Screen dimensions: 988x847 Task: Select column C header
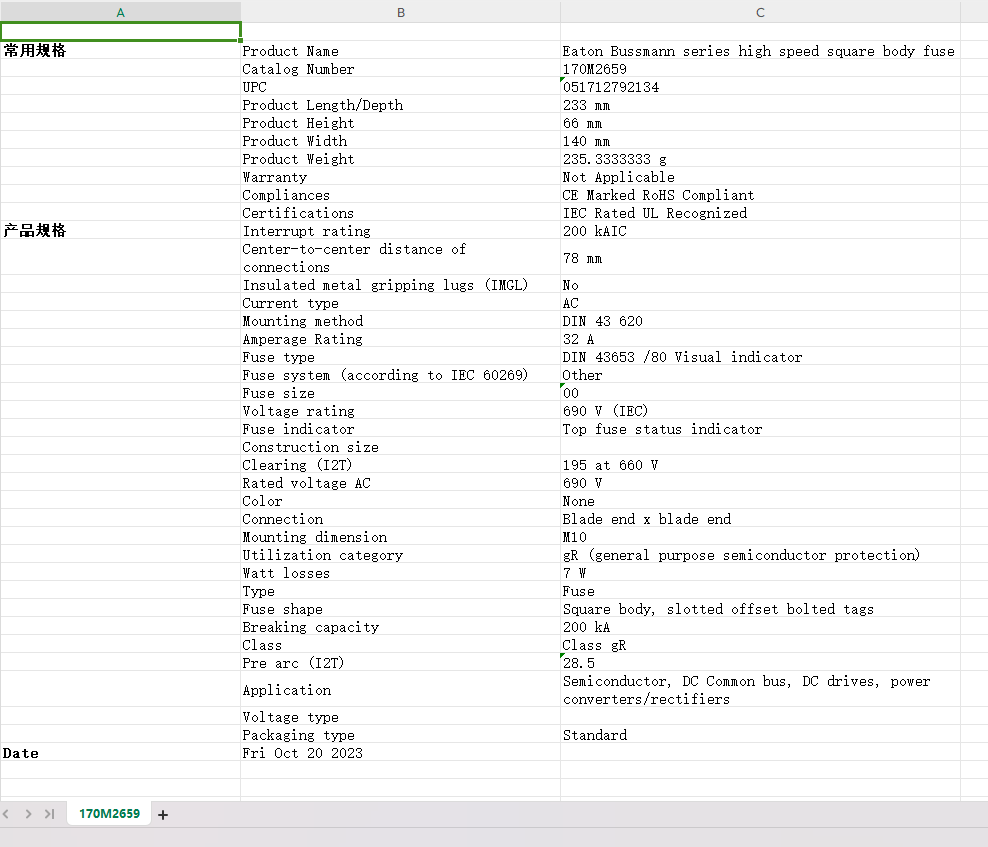(x=760, y=13)
